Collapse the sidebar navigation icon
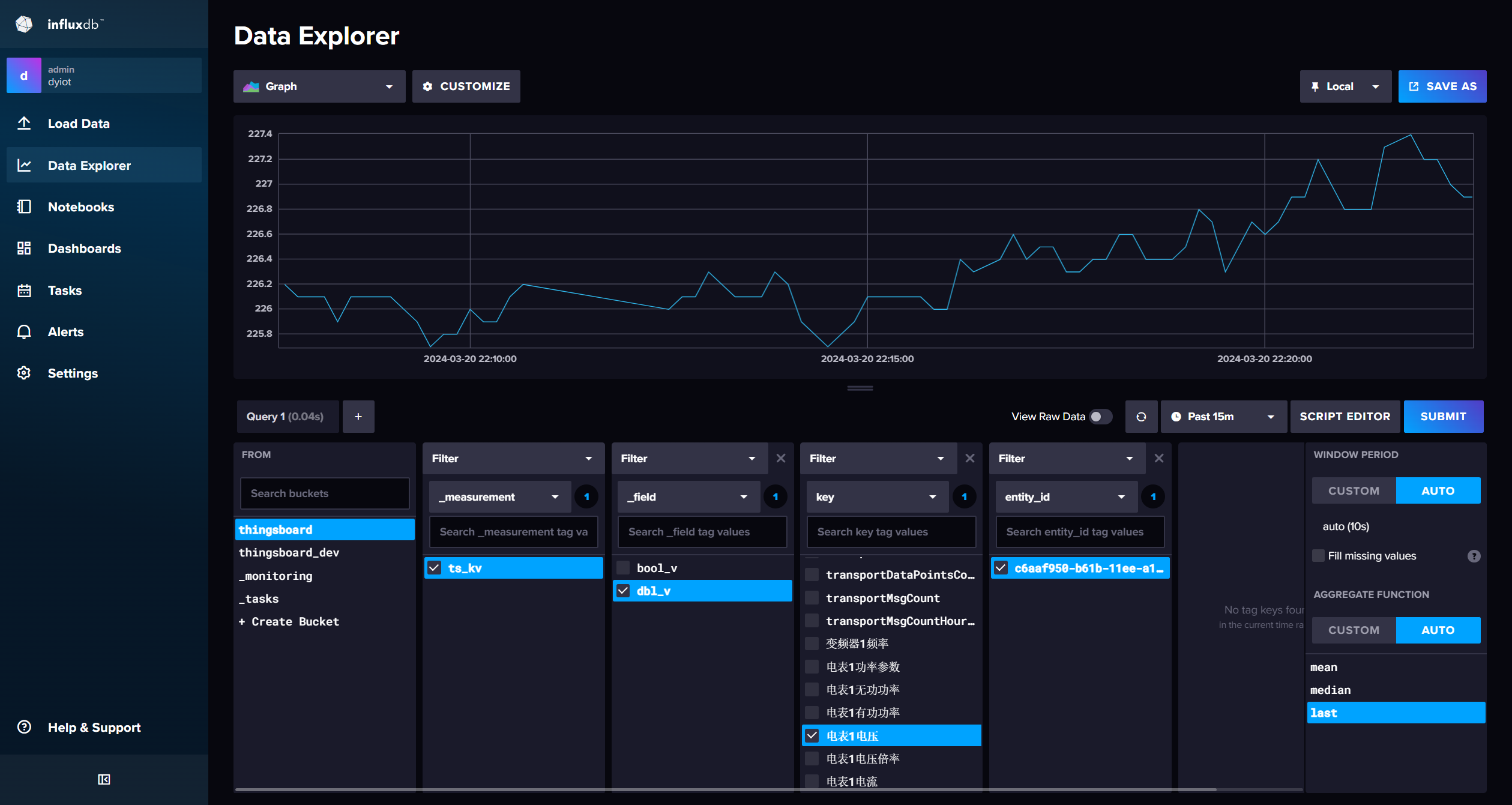1512x805 pixels. (104, 779)
